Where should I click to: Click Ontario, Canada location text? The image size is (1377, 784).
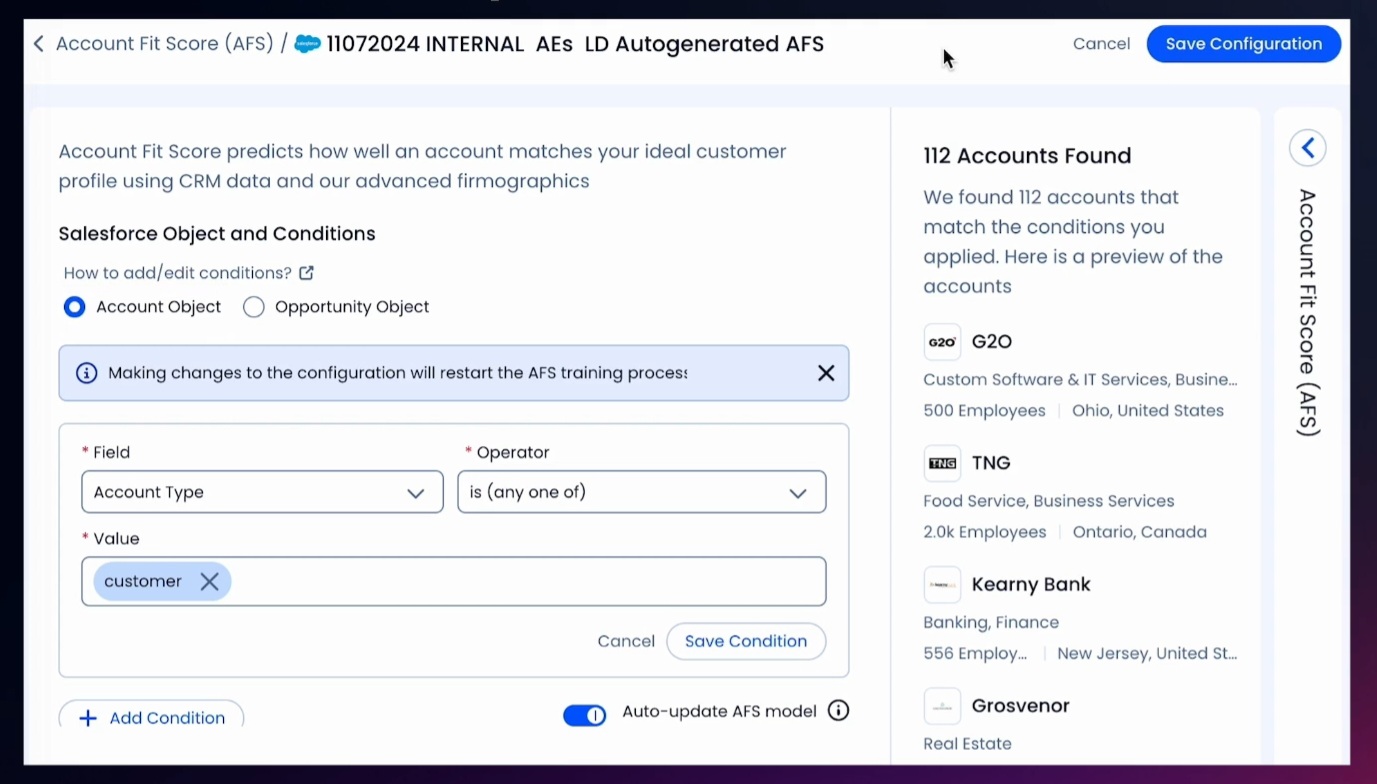(x=1140, y=532)
